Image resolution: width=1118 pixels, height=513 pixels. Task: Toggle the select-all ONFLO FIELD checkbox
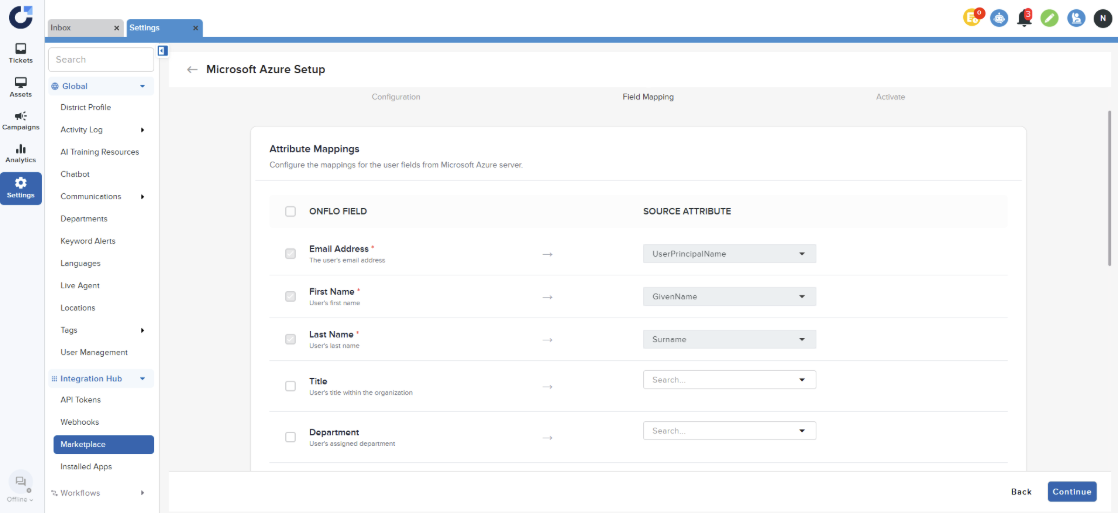pos(290,211)
